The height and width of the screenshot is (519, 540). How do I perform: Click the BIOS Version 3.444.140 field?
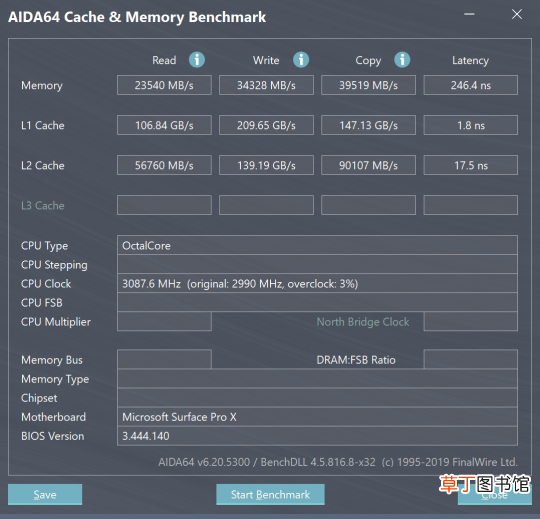[317, 436]
